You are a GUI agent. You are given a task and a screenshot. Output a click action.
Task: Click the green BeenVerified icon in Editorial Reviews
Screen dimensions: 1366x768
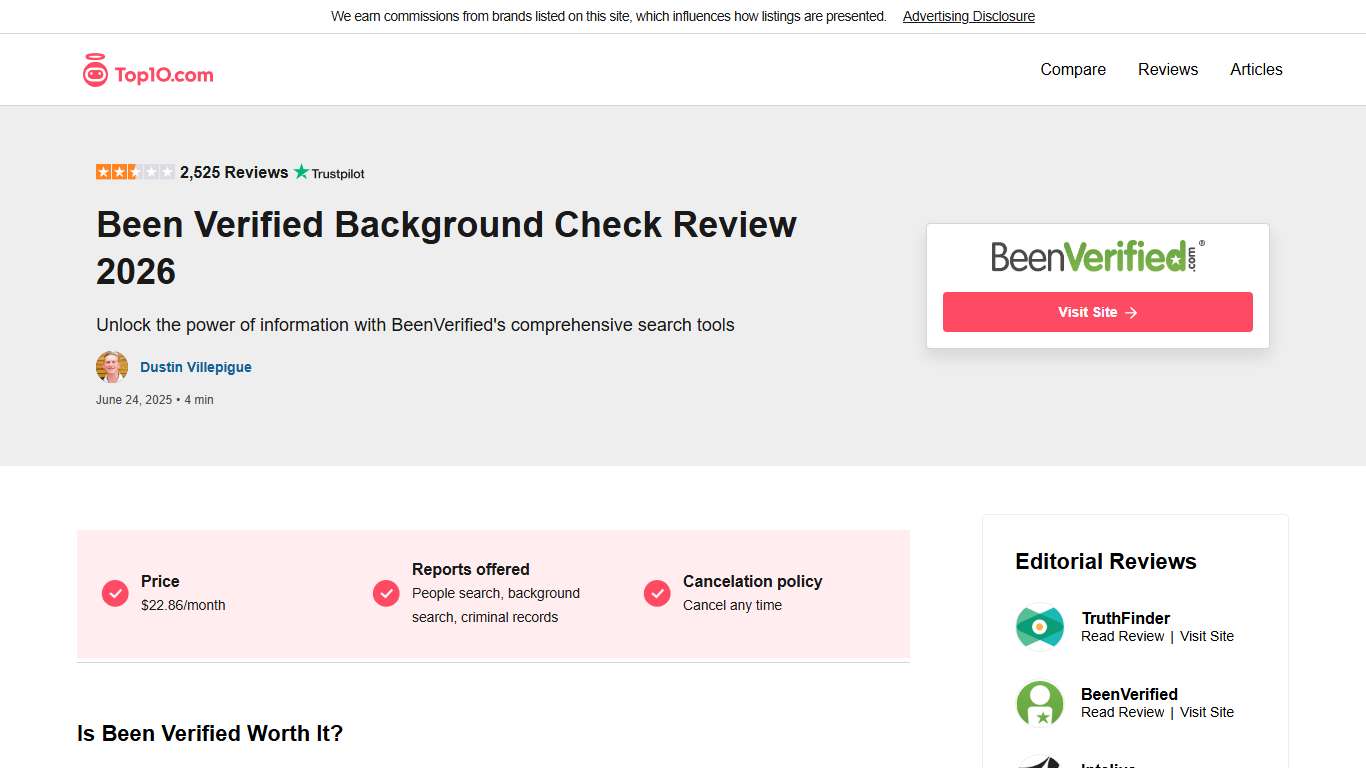click(x=1039, y=703)
